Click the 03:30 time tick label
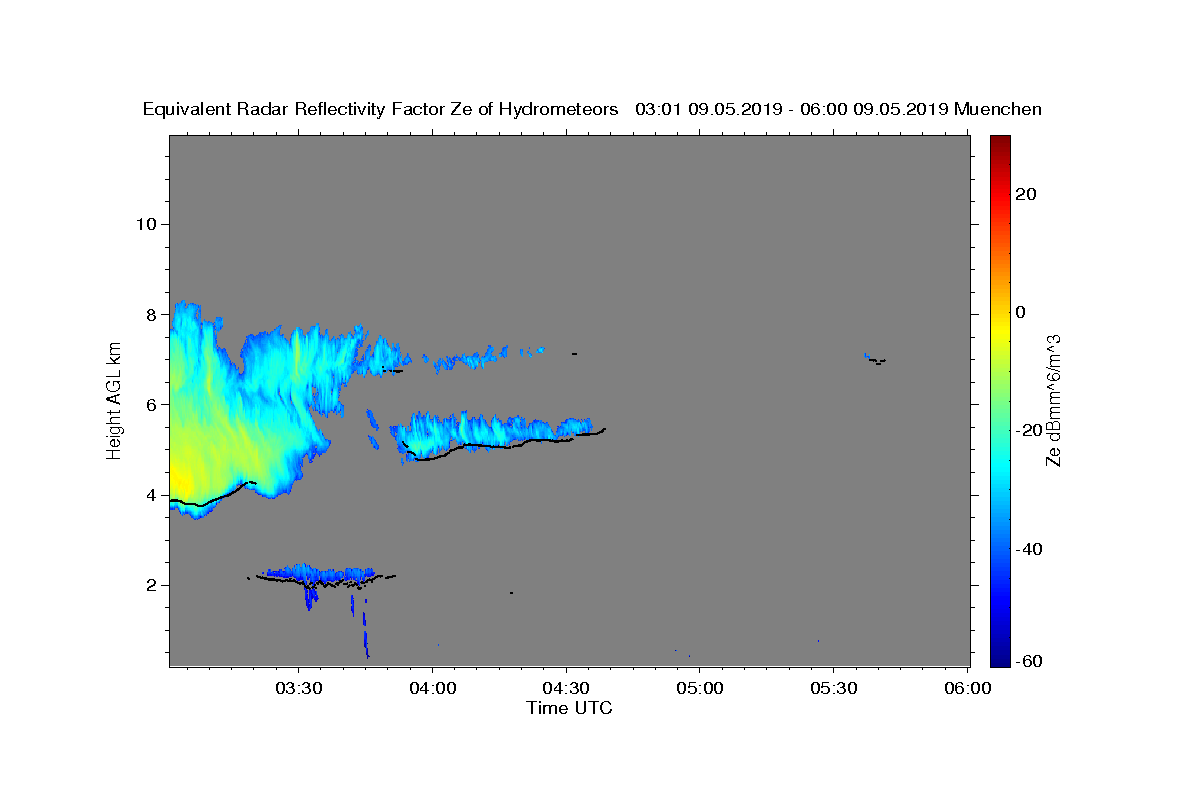Viewport: 1200px width, 800px height. coord(298,689)
